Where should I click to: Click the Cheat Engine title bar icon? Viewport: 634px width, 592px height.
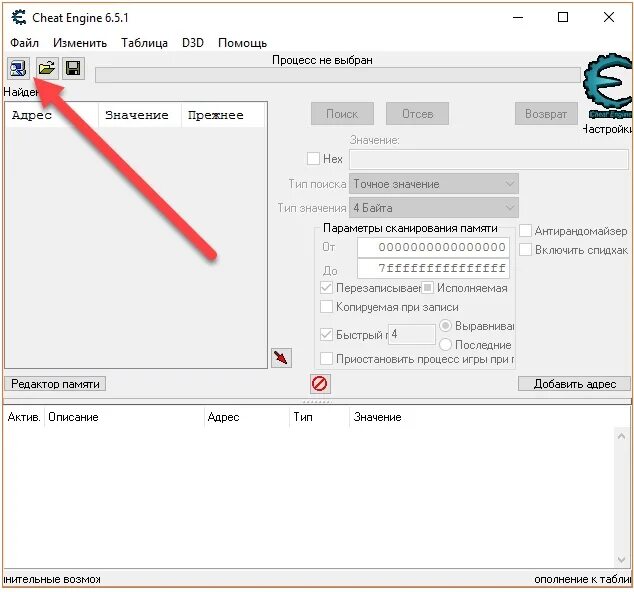pyautogui.click(x=19, y=17)
